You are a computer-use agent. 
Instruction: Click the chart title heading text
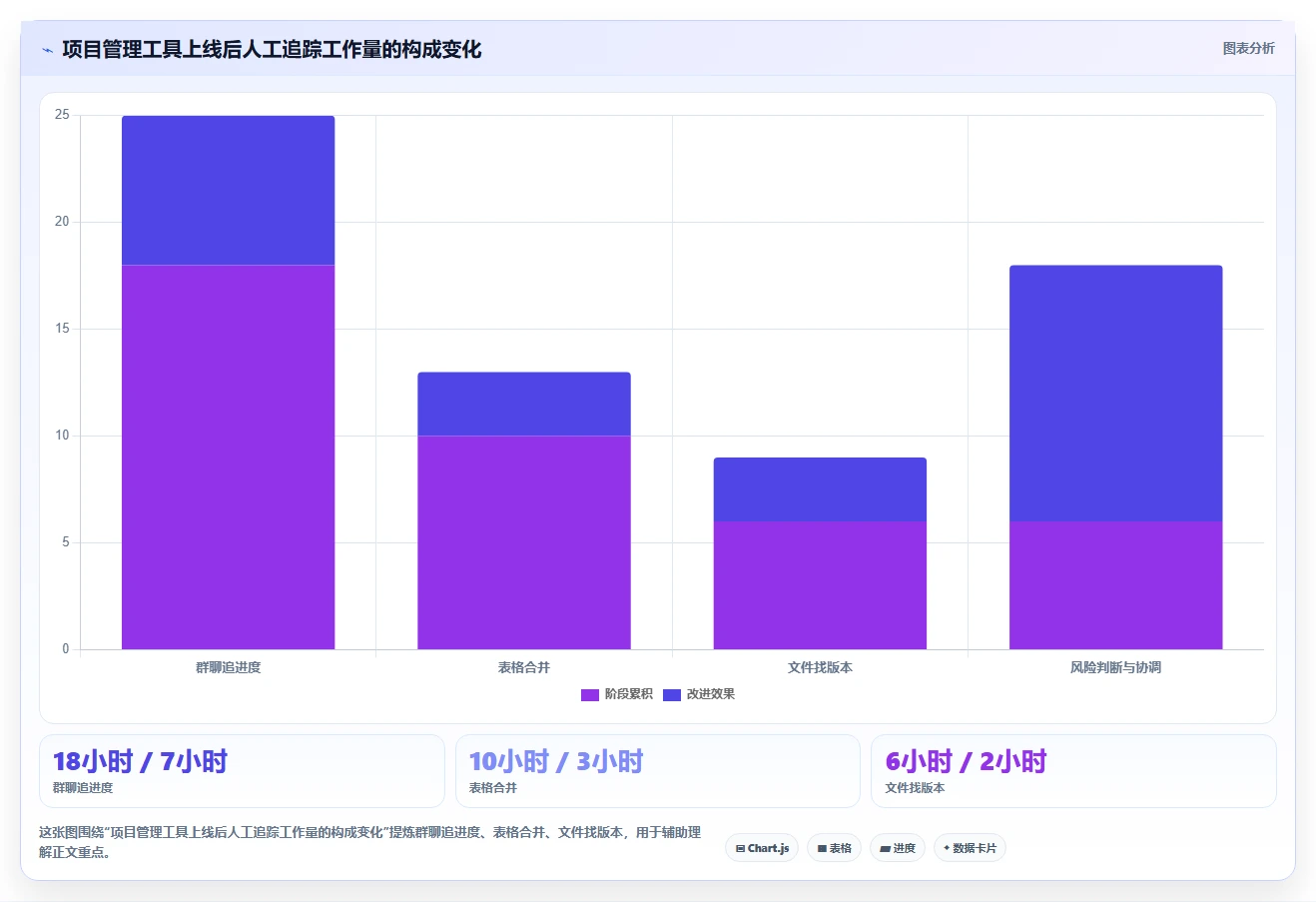pos(272,49)
